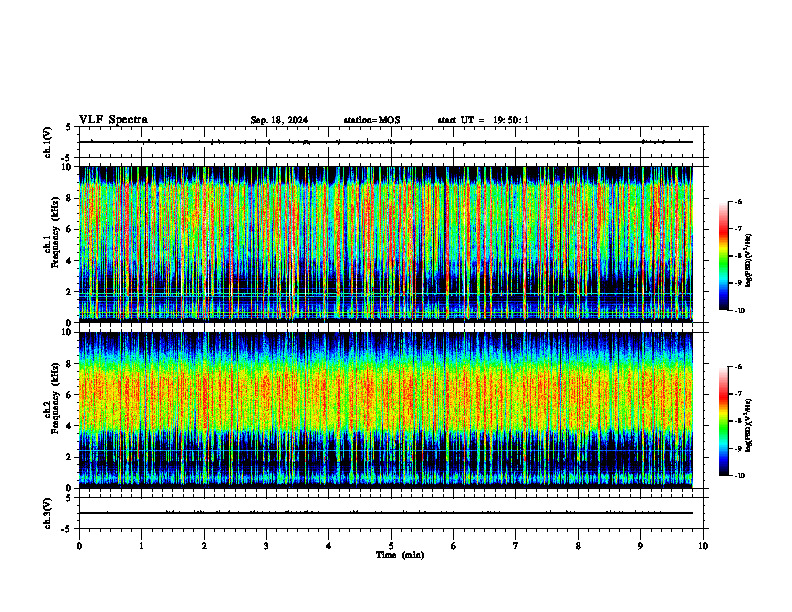
Task: Click the "1" minute tick label
Action: click(x=141, y=546)
